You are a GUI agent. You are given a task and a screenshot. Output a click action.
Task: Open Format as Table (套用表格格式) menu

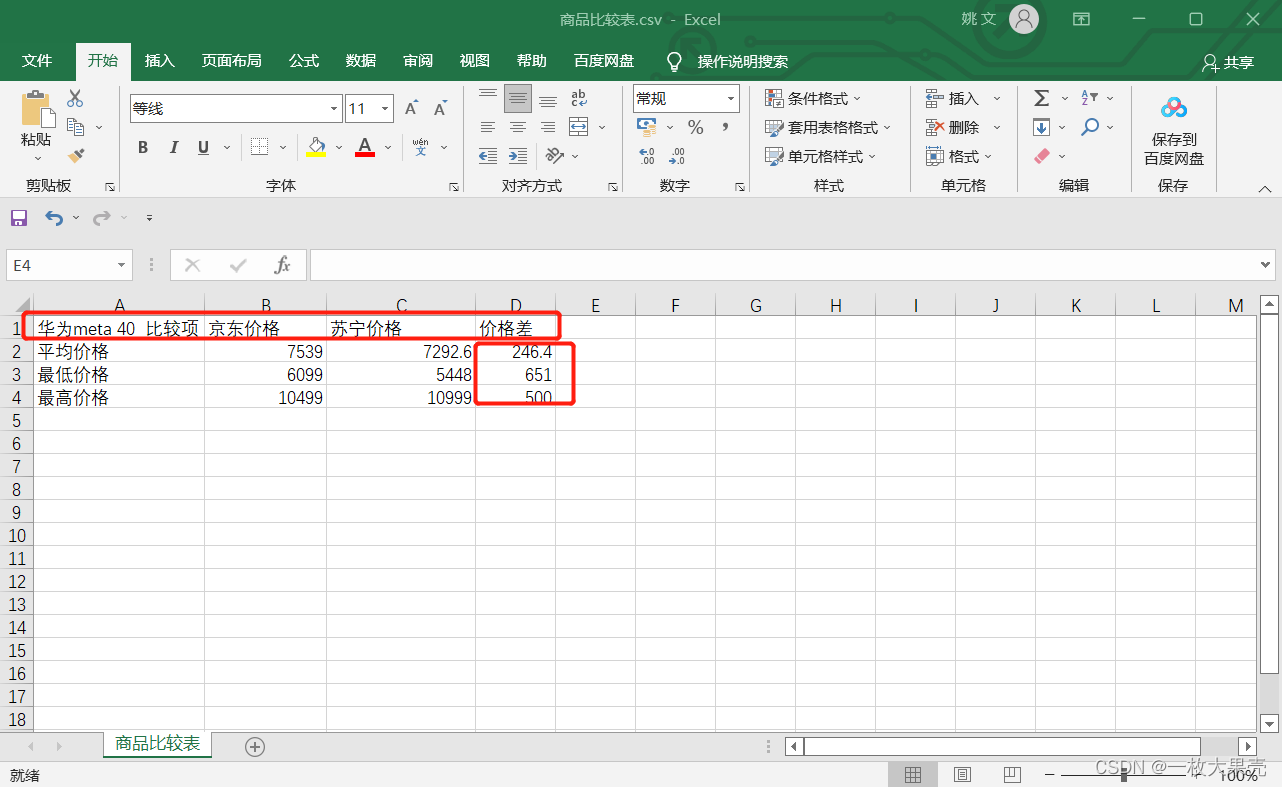[x=828, y=127]
